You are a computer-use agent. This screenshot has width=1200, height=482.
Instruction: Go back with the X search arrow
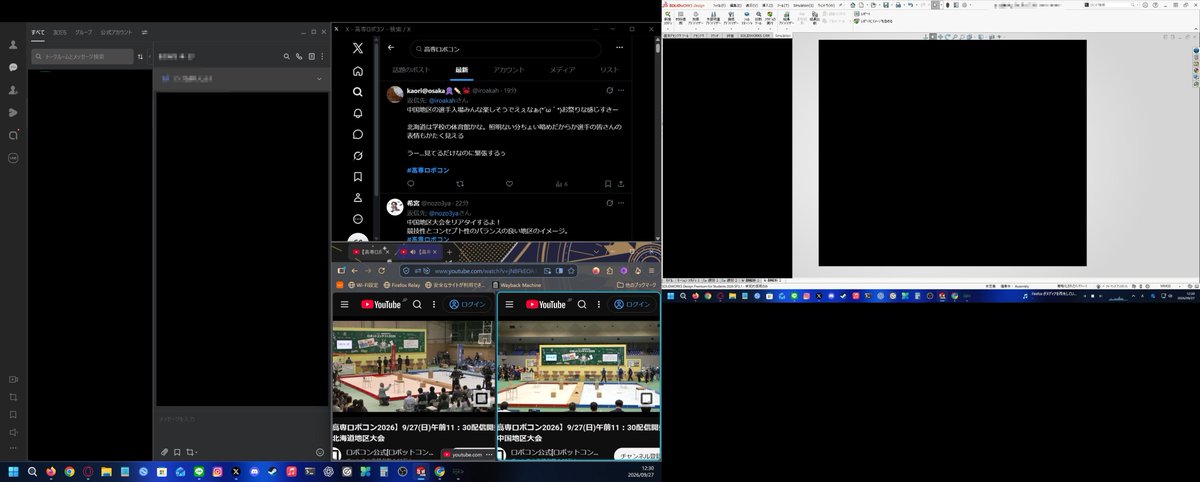coord(390,48)
